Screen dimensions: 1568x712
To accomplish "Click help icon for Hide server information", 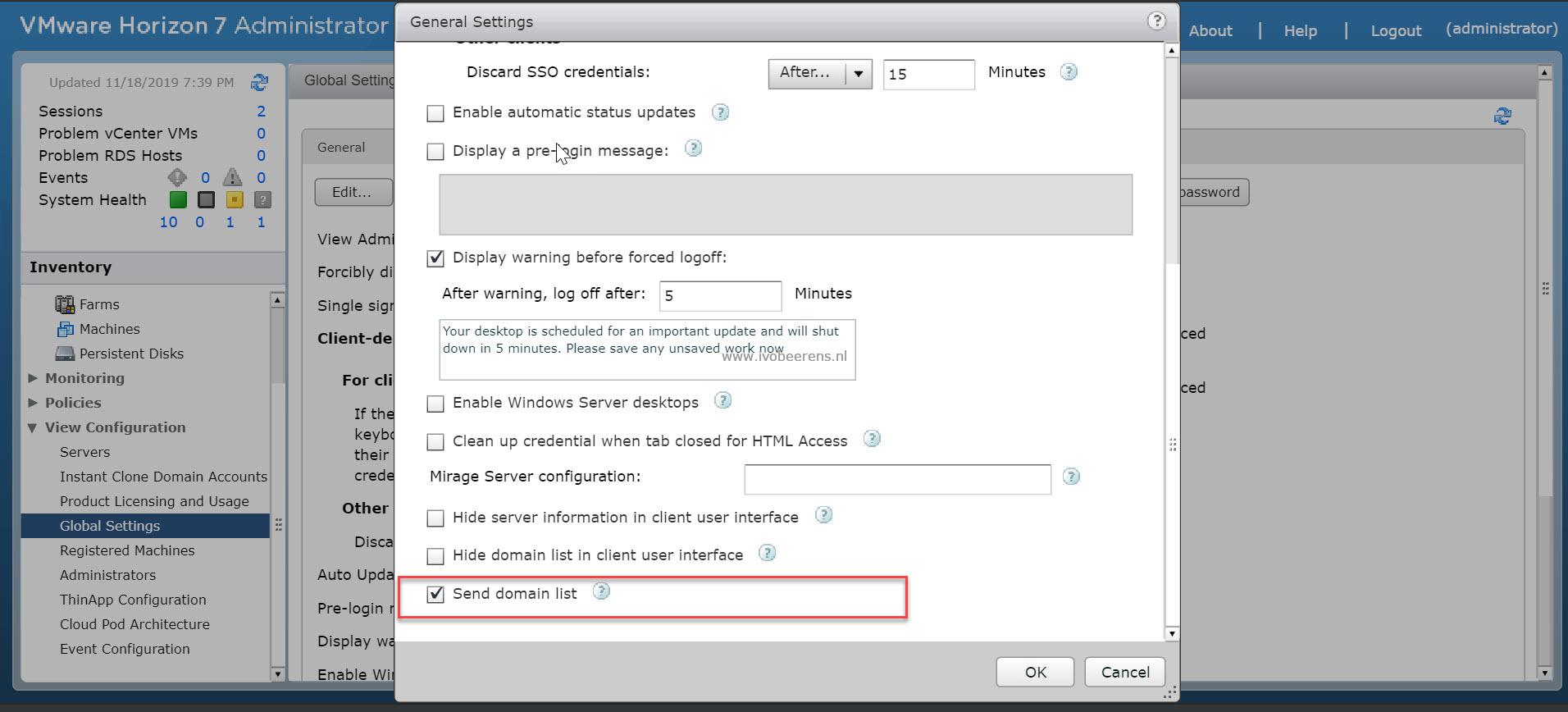I will tap(823, 514).
